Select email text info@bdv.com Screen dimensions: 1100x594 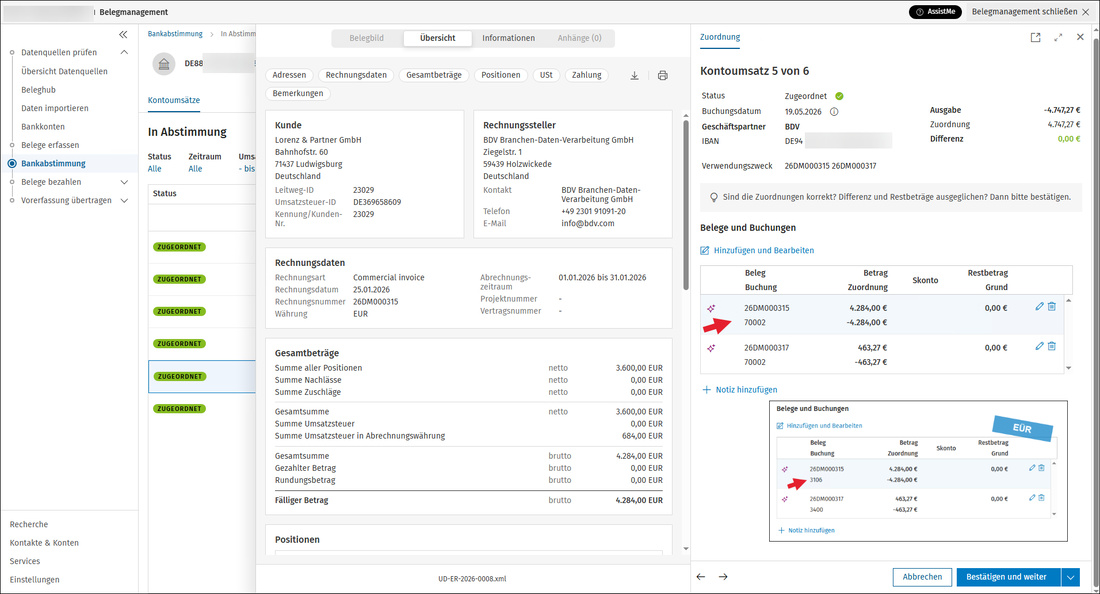(588, 224)
